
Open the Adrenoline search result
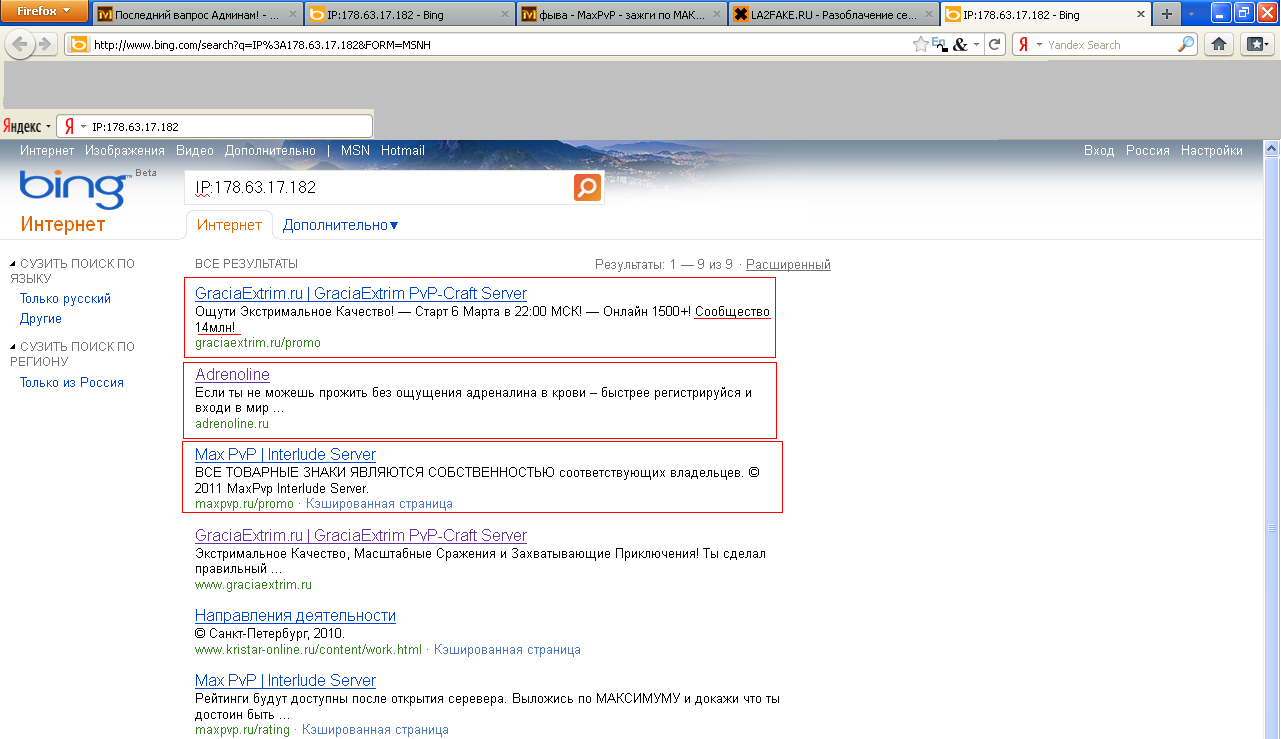(x=232, y=375)
